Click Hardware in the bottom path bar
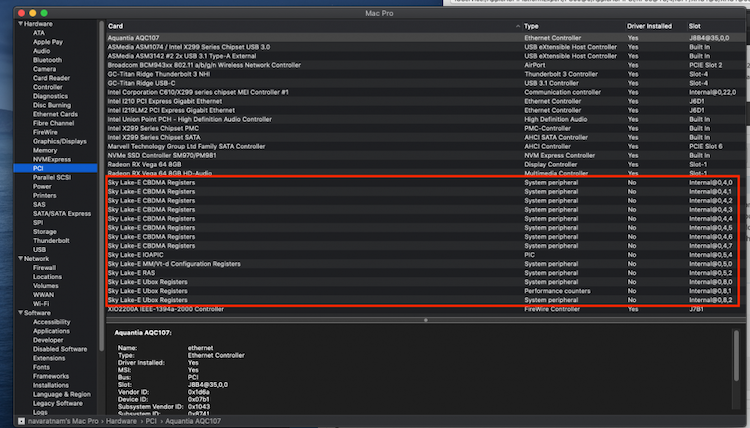The image size is (750, 428). pos(121,421)
